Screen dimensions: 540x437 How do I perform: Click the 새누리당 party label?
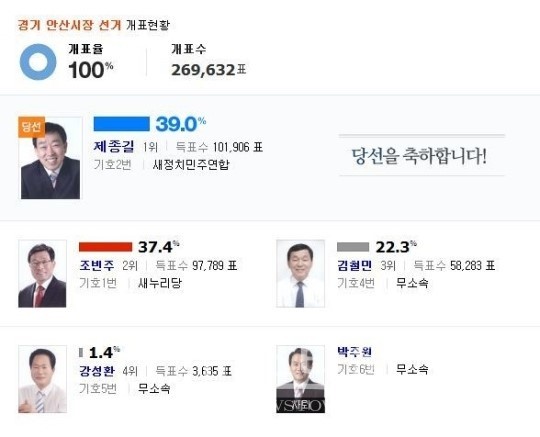coord(159,283)
